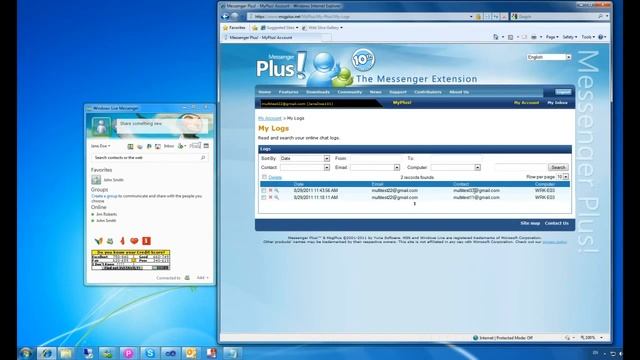Tick the select-all checkbox beside Delete
This screenshot has height=360, width=640.
[x=264, y=177]
